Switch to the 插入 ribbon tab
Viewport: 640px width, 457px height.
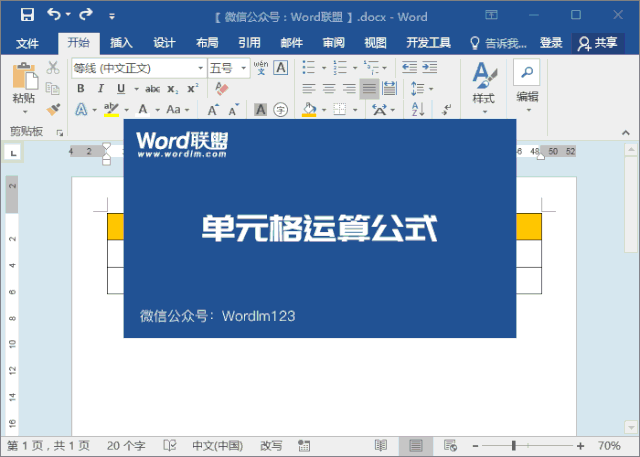121,42
